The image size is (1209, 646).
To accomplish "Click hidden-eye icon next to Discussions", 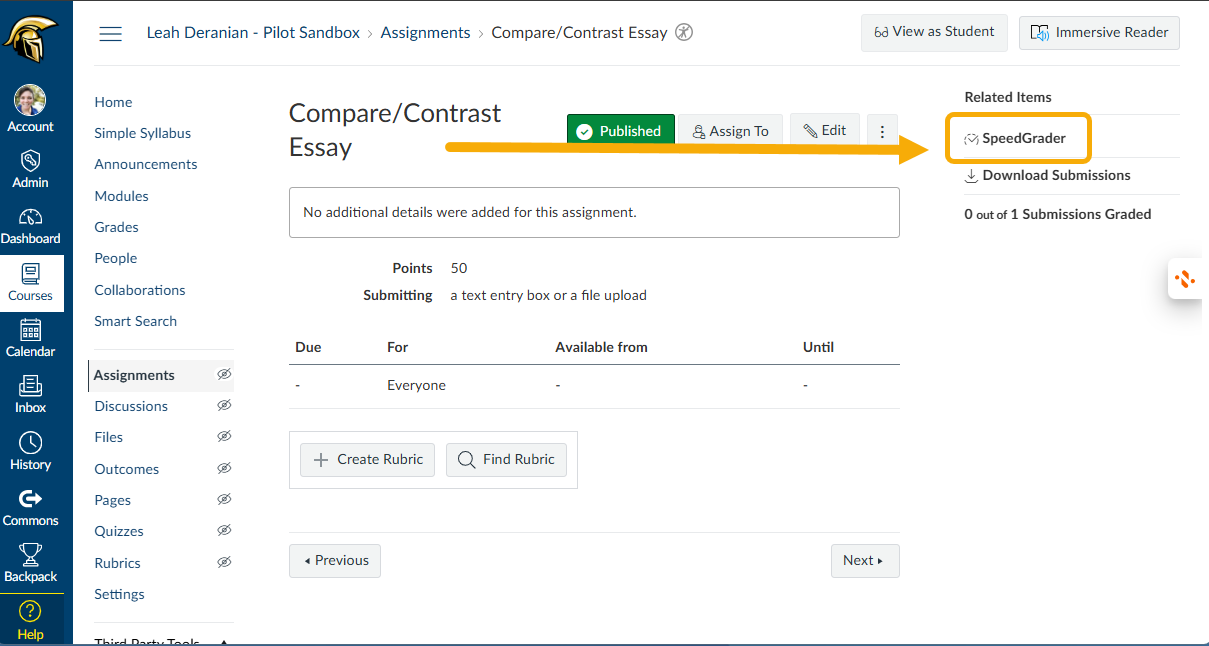I will (224, 405).
